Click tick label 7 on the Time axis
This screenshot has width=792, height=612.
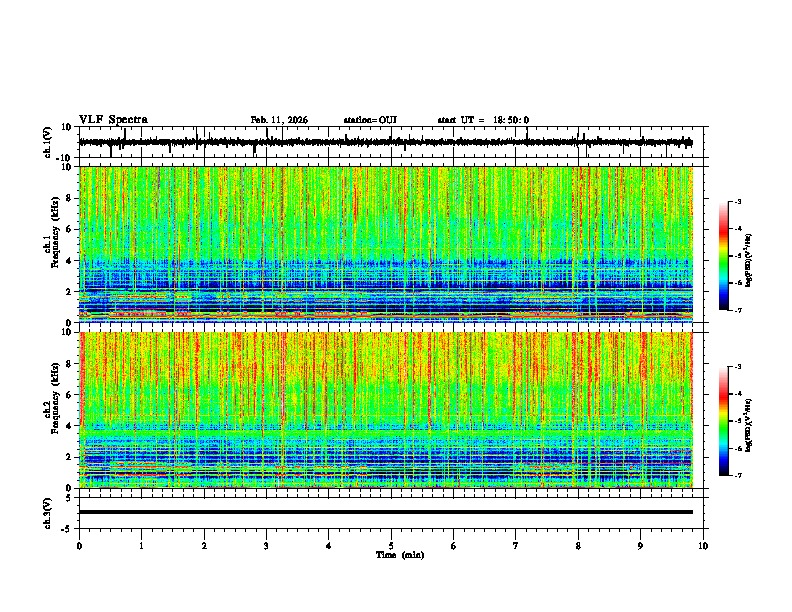coord(516,546)
